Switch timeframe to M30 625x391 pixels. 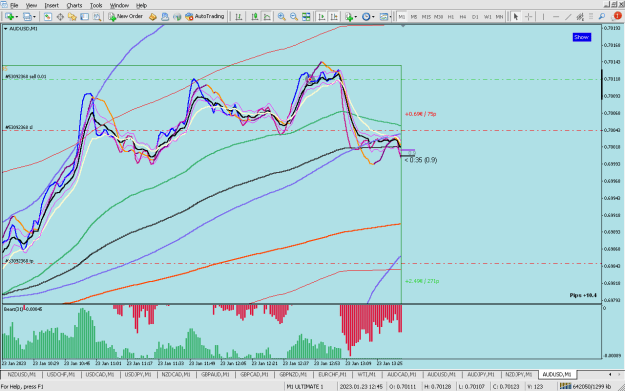pyautogui.click(x=438, y=17)
